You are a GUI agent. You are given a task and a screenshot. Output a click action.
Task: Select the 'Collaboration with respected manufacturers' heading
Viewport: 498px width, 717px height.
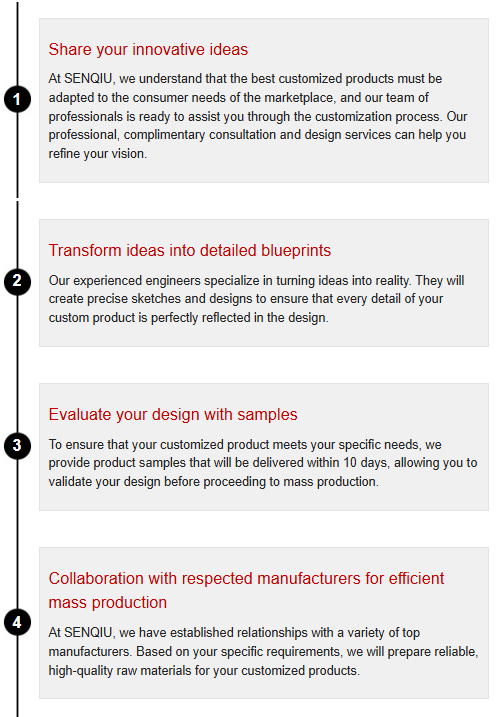[x=246, y=590]
